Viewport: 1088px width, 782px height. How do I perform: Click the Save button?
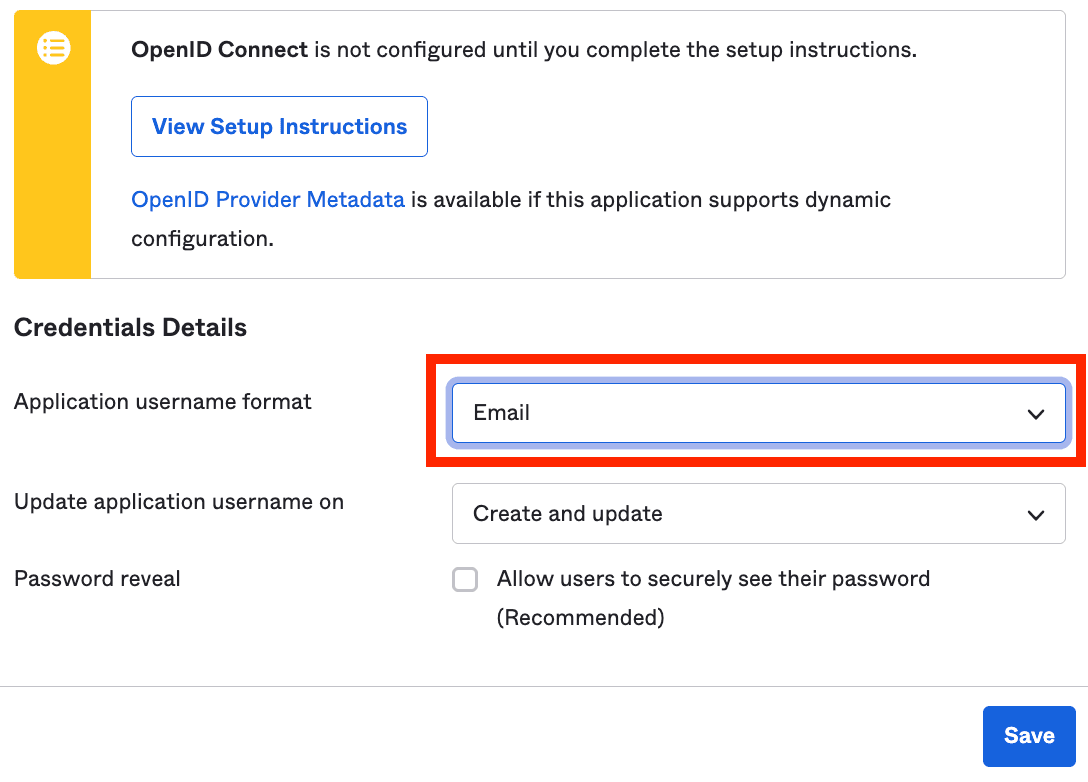1029,736
